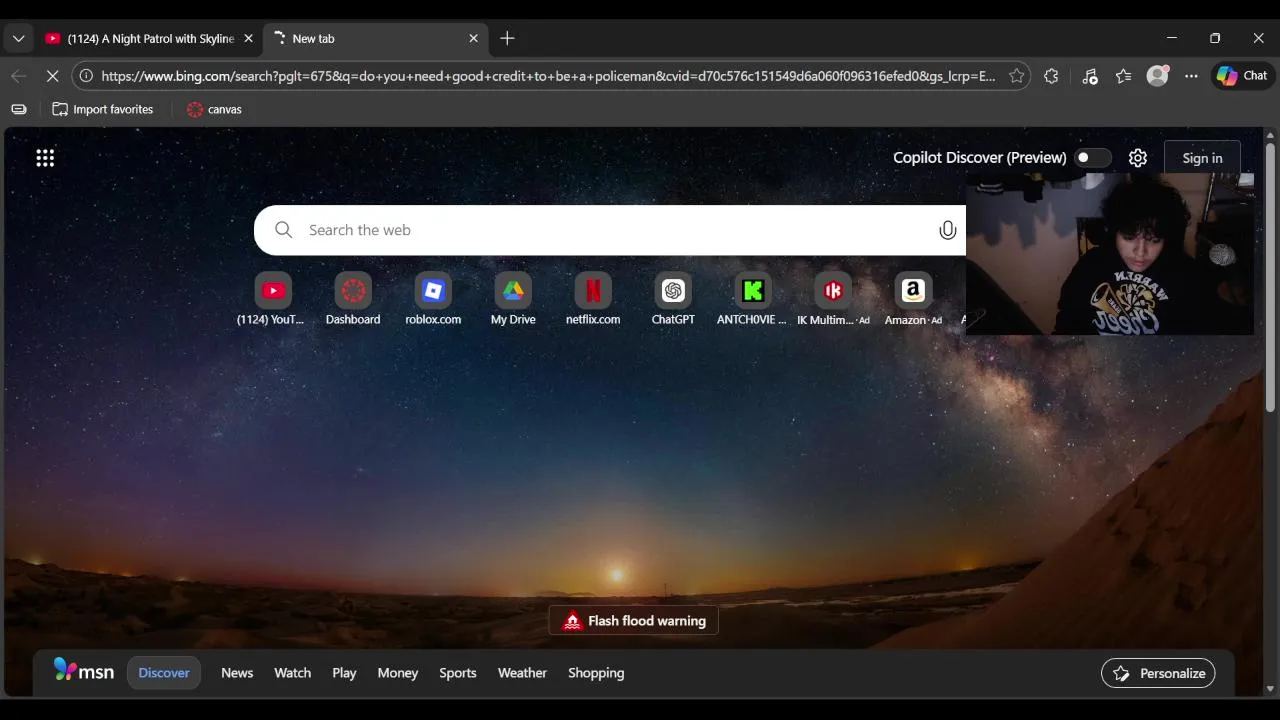Open Settings and more ellipsis menu
Screen dimensions: 1280x720
coord(1191,76)
